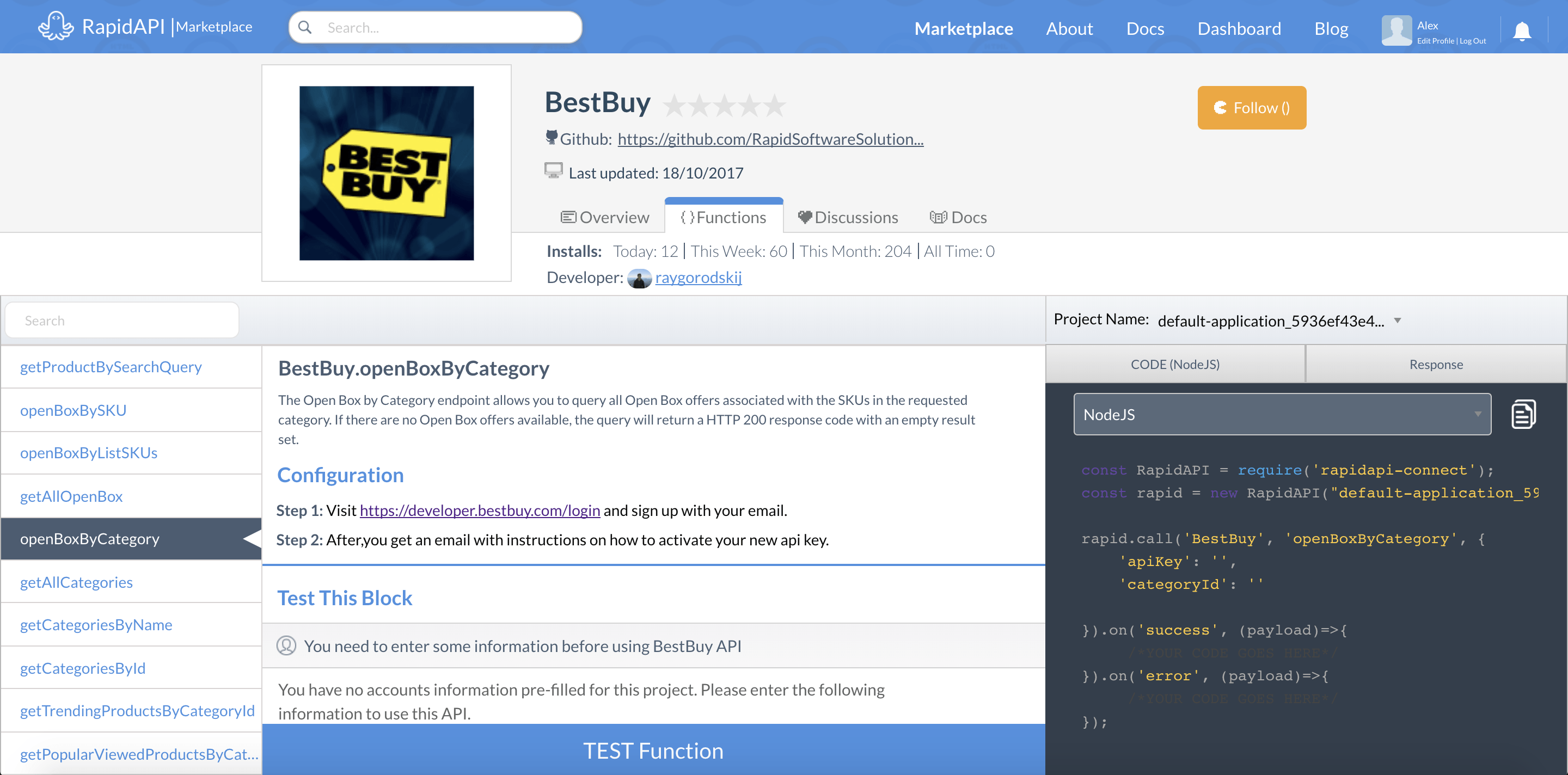Select getAllCategories function
The image size is (1568, 775).
pos(131,582)
